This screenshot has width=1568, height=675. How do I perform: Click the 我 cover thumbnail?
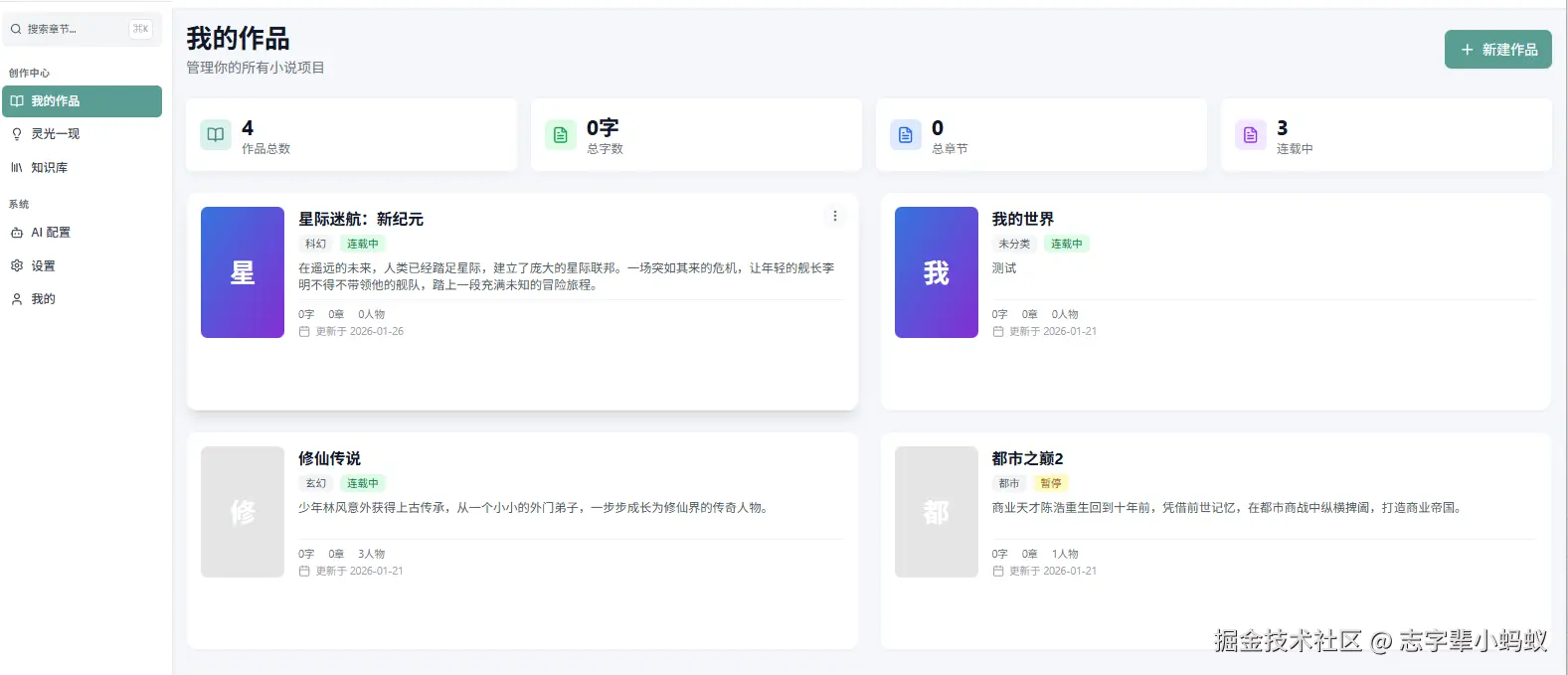coord(937,272)
